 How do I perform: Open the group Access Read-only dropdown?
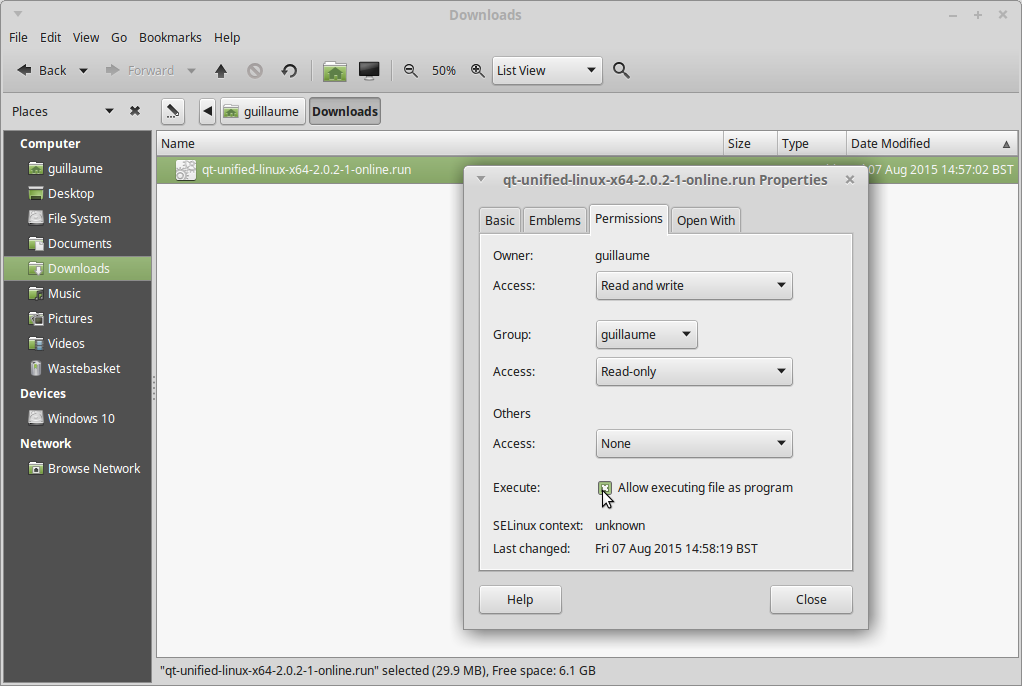[x=694, y=372]
